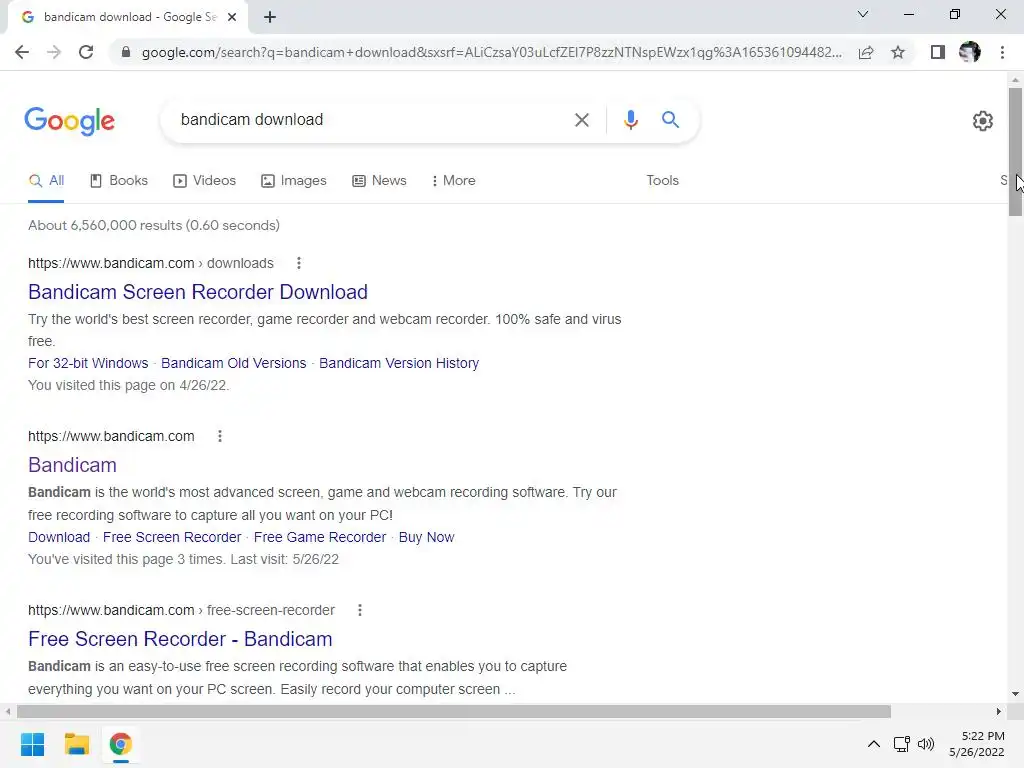This screenshot has width=1024, height=768.
Task: Click the browser forward arrow
Action: pos(54,52)
